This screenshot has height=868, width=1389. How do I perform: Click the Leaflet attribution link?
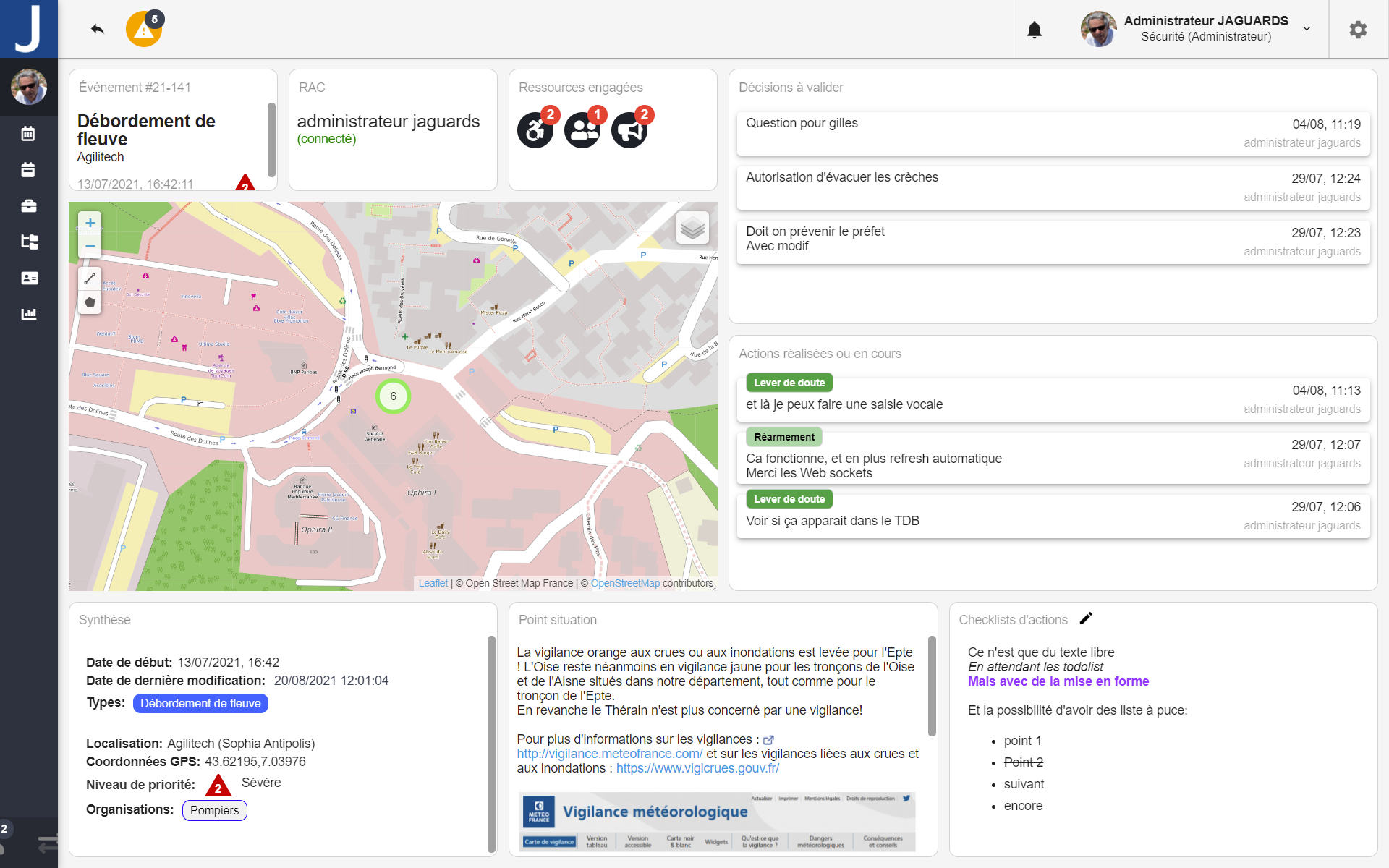coord(433,583)
